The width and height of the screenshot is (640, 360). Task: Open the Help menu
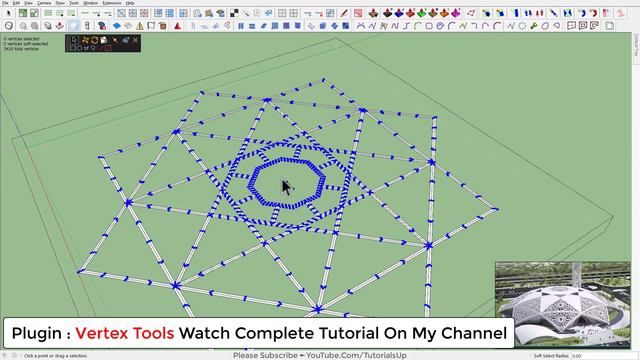click(130, 3)
